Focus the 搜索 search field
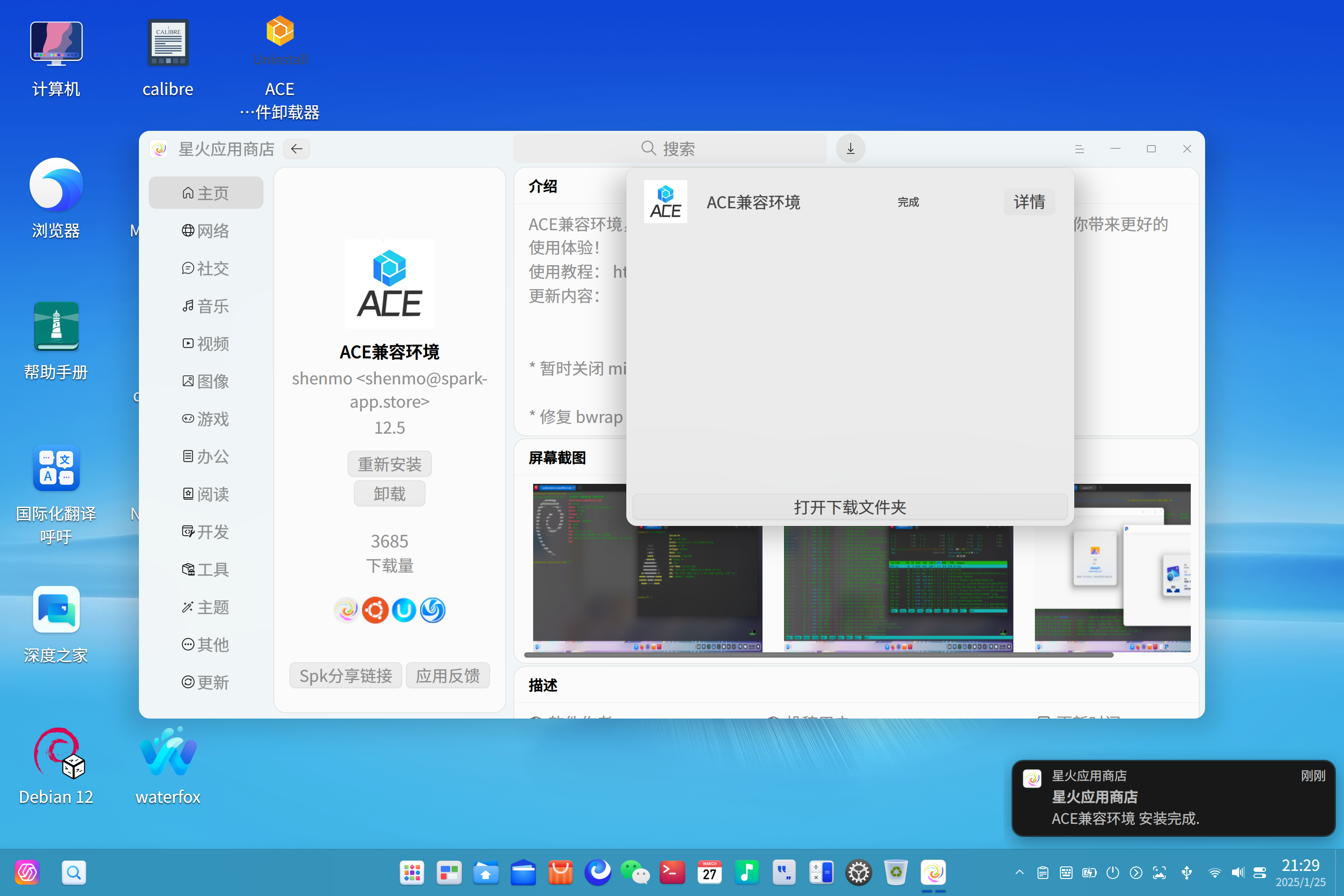The image size is (1344, 896). [670, 149]
